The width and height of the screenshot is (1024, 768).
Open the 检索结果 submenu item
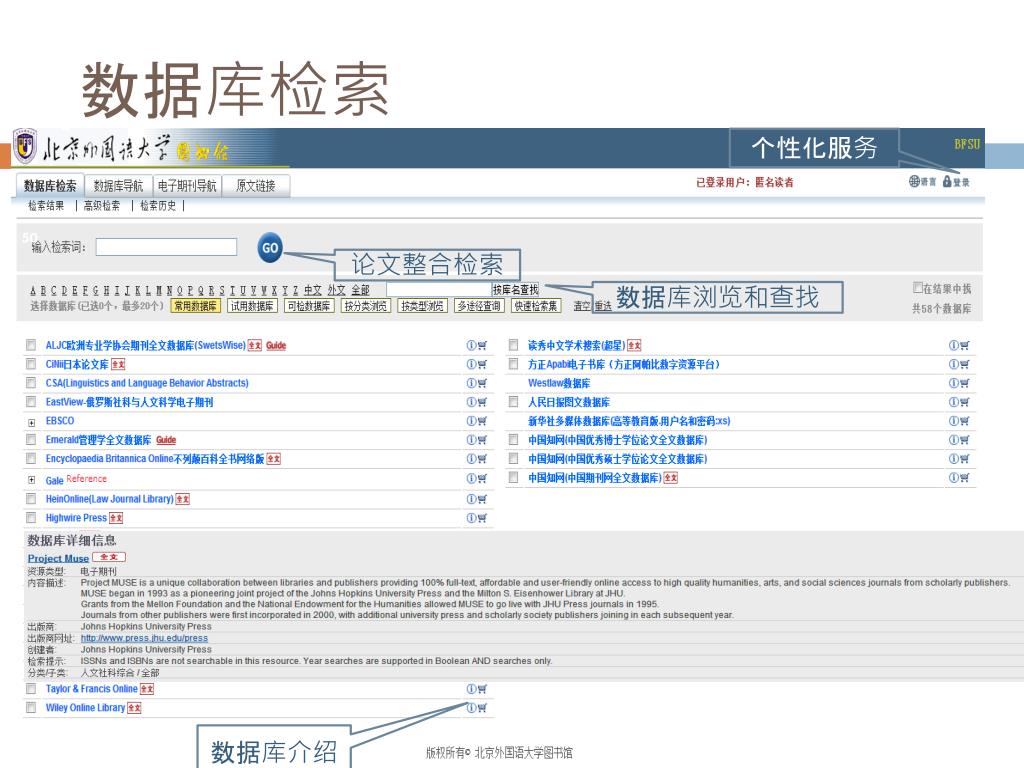pos(46,206)
